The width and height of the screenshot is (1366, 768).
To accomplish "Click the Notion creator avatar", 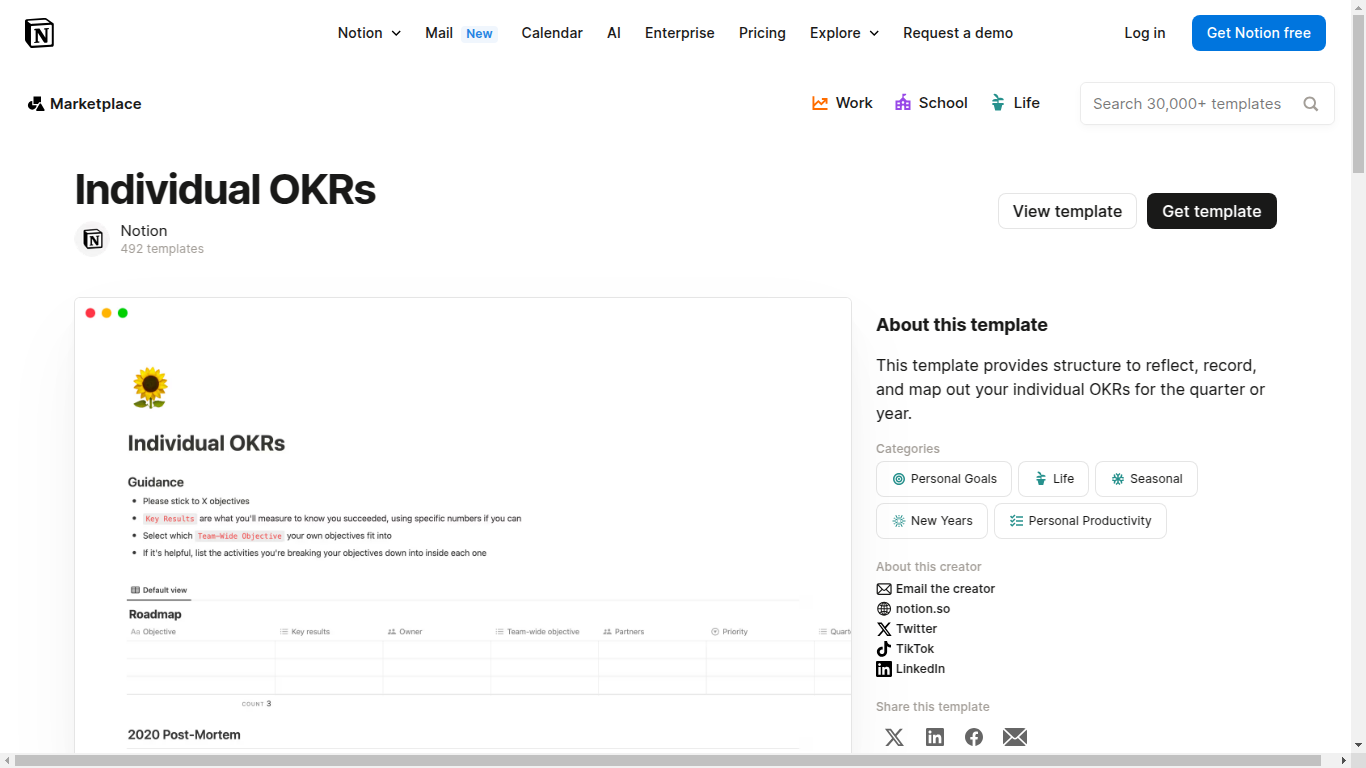I will 92,239.
